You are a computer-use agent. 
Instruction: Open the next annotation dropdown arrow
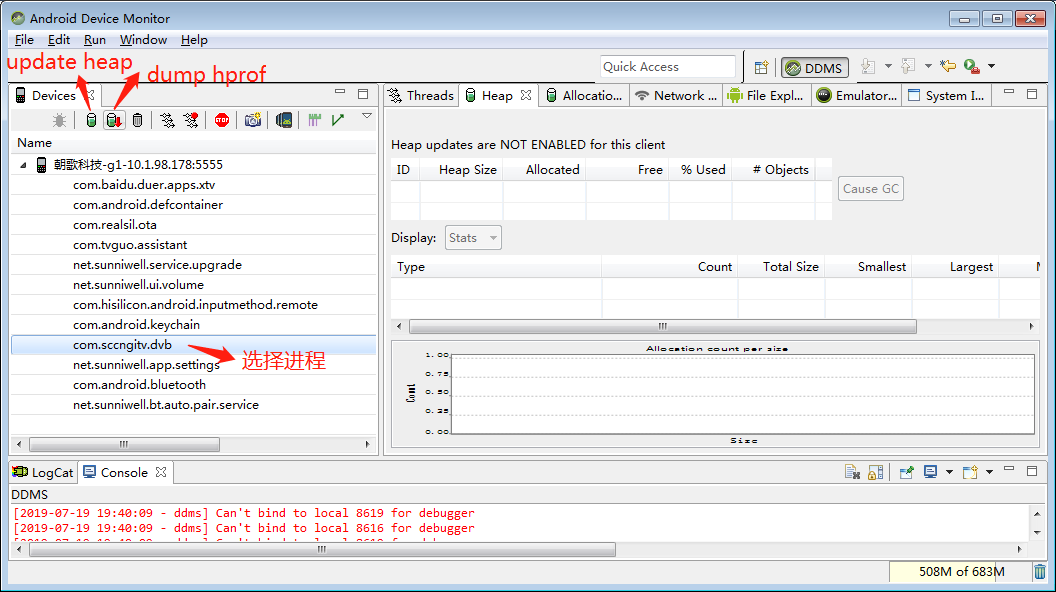(x=888, y=66)
